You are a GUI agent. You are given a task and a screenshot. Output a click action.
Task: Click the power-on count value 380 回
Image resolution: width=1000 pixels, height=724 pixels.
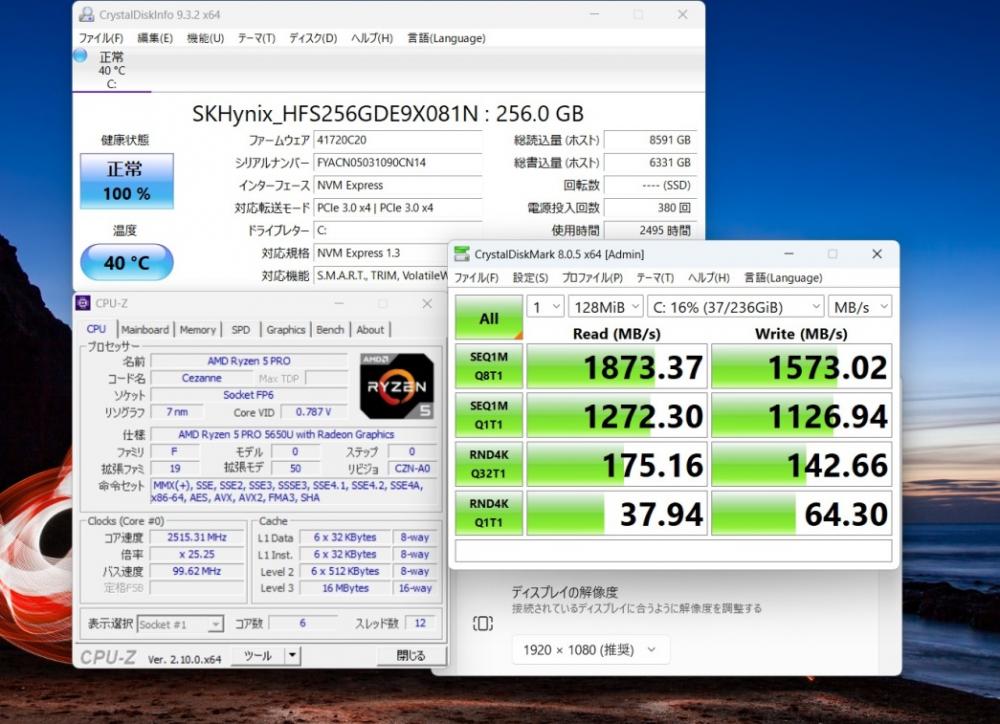click(650, 208)
